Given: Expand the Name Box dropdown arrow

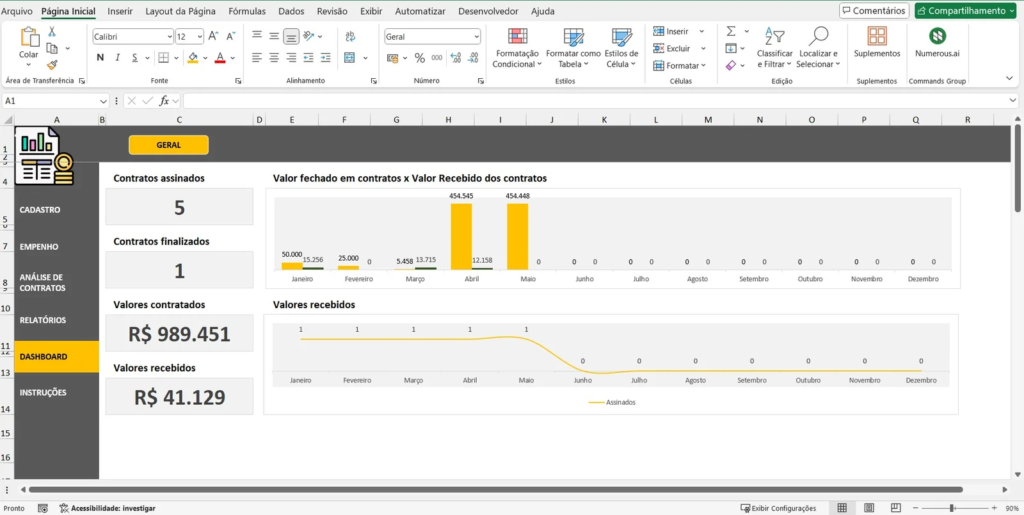Looking at the screenshot, I should pyautogui.click(x=104, y=101).
